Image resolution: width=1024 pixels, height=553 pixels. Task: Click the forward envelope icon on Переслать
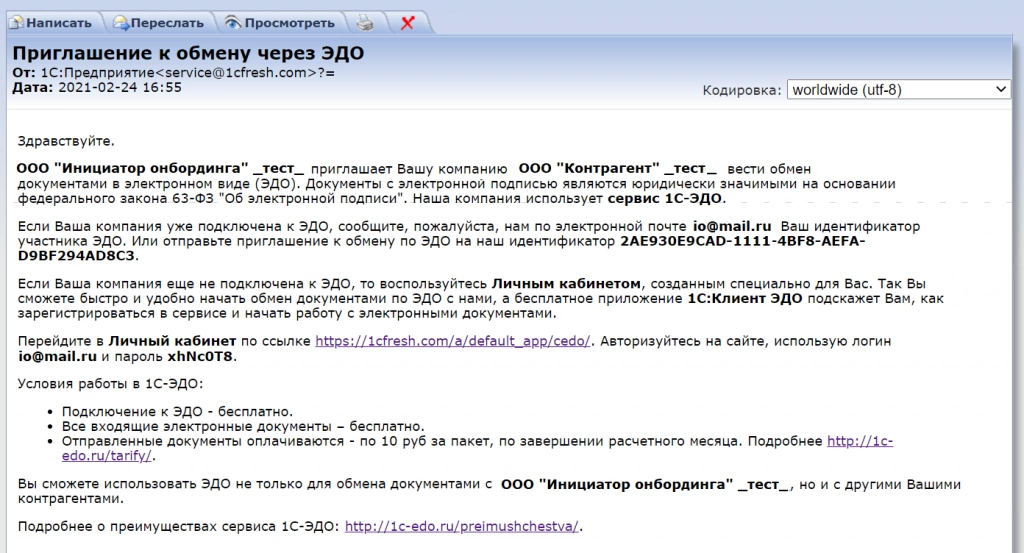[121, 23]
